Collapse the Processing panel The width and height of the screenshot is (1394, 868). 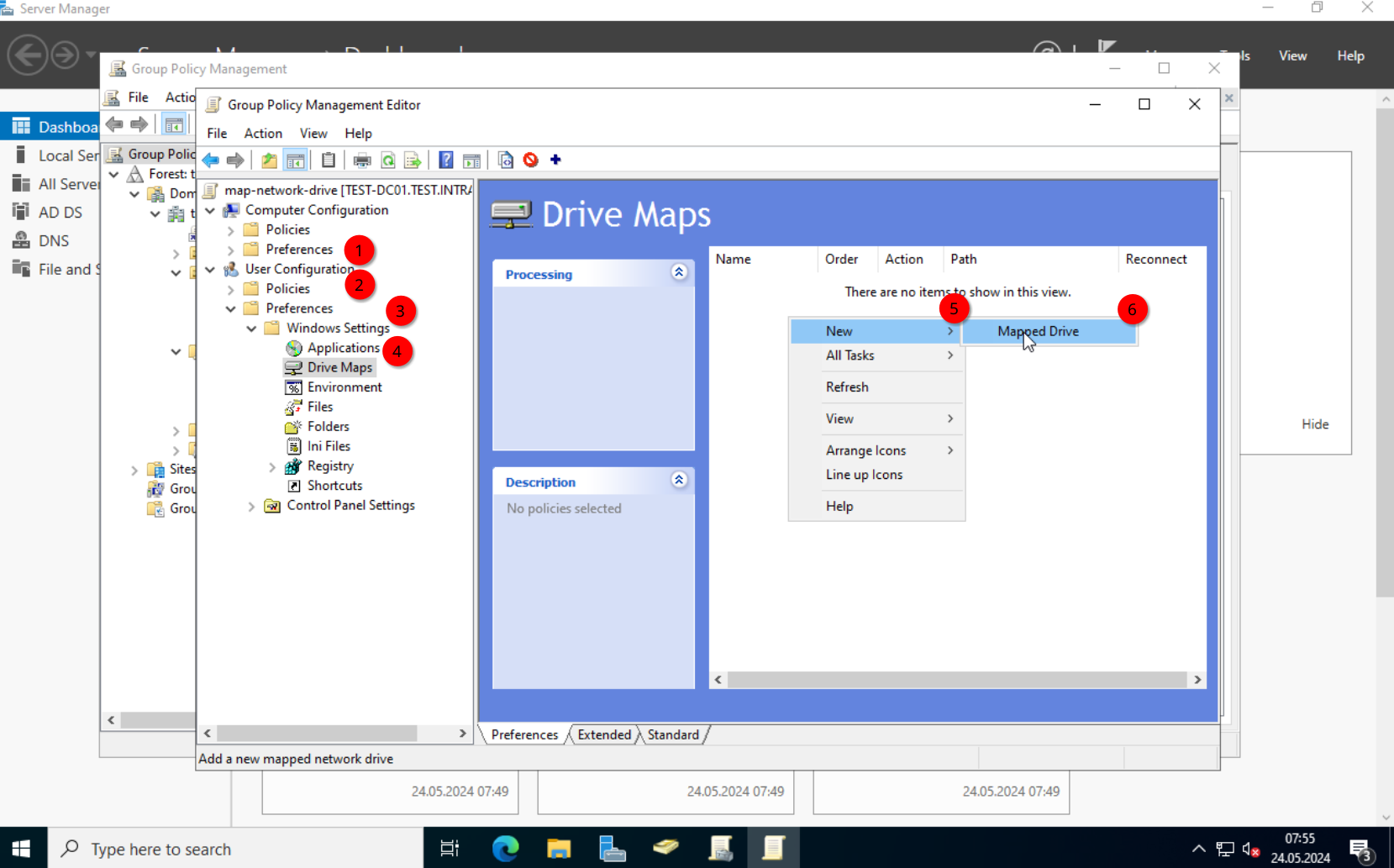point(679,272)
